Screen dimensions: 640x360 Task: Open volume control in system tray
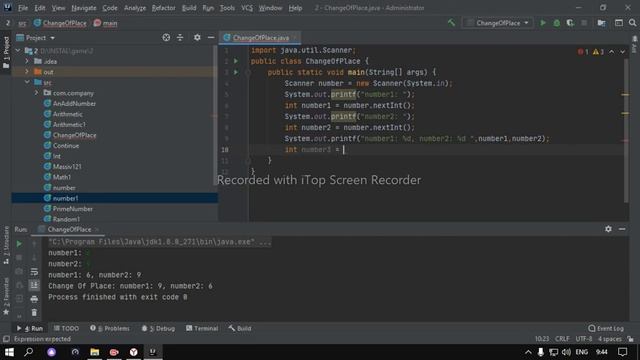pyautogui.click(x=566, y=352)
